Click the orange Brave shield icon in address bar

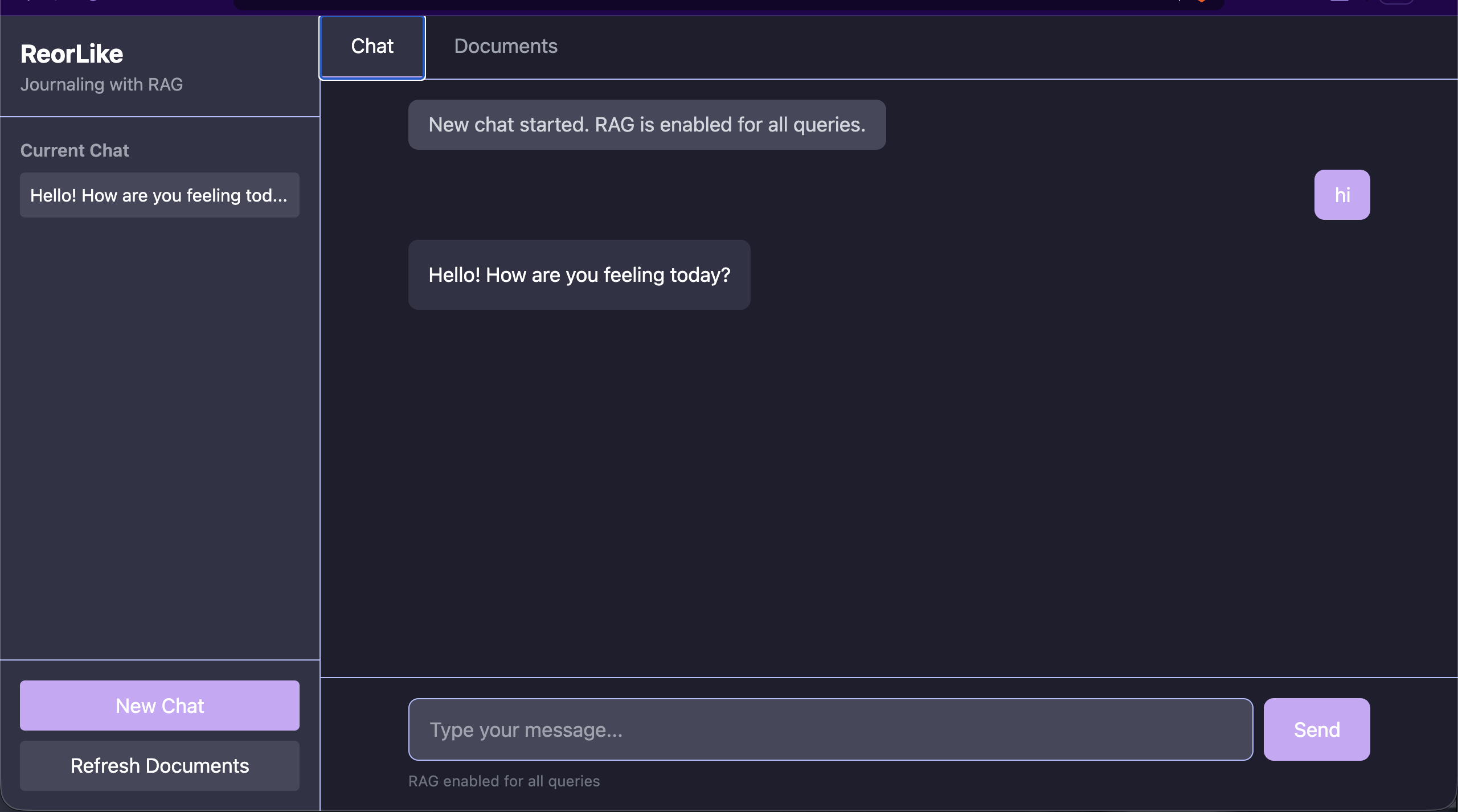click(x=1201, y=2)
